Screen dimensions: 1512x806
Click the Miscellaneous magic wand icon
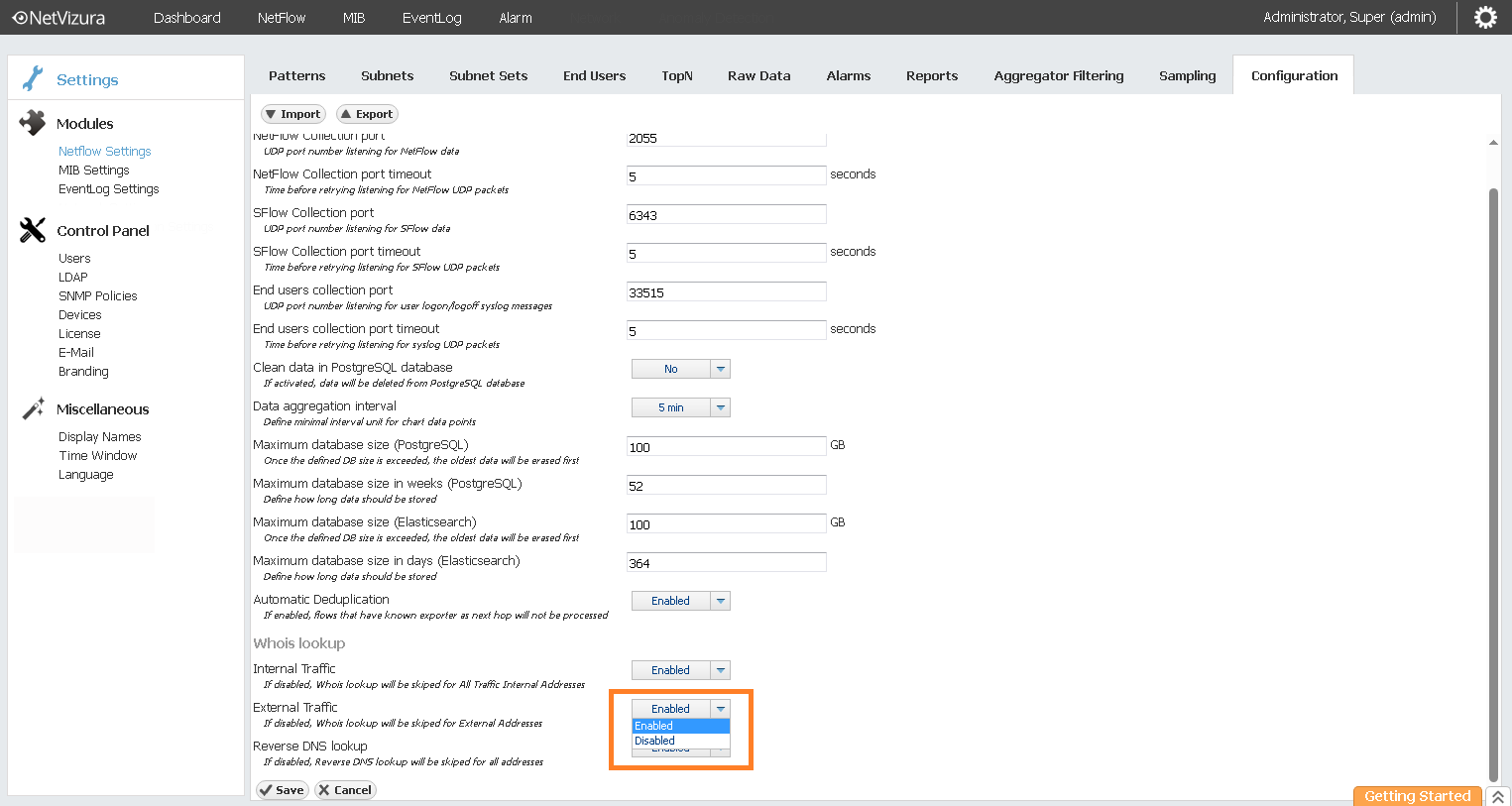pos(33,408)
